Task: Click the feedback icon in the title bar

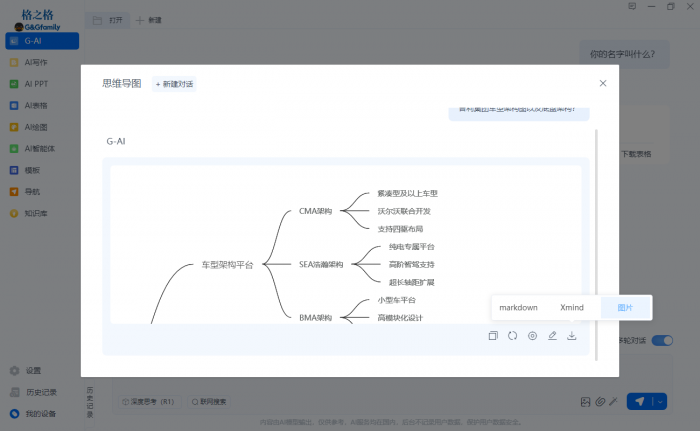Action: [632, 6]
